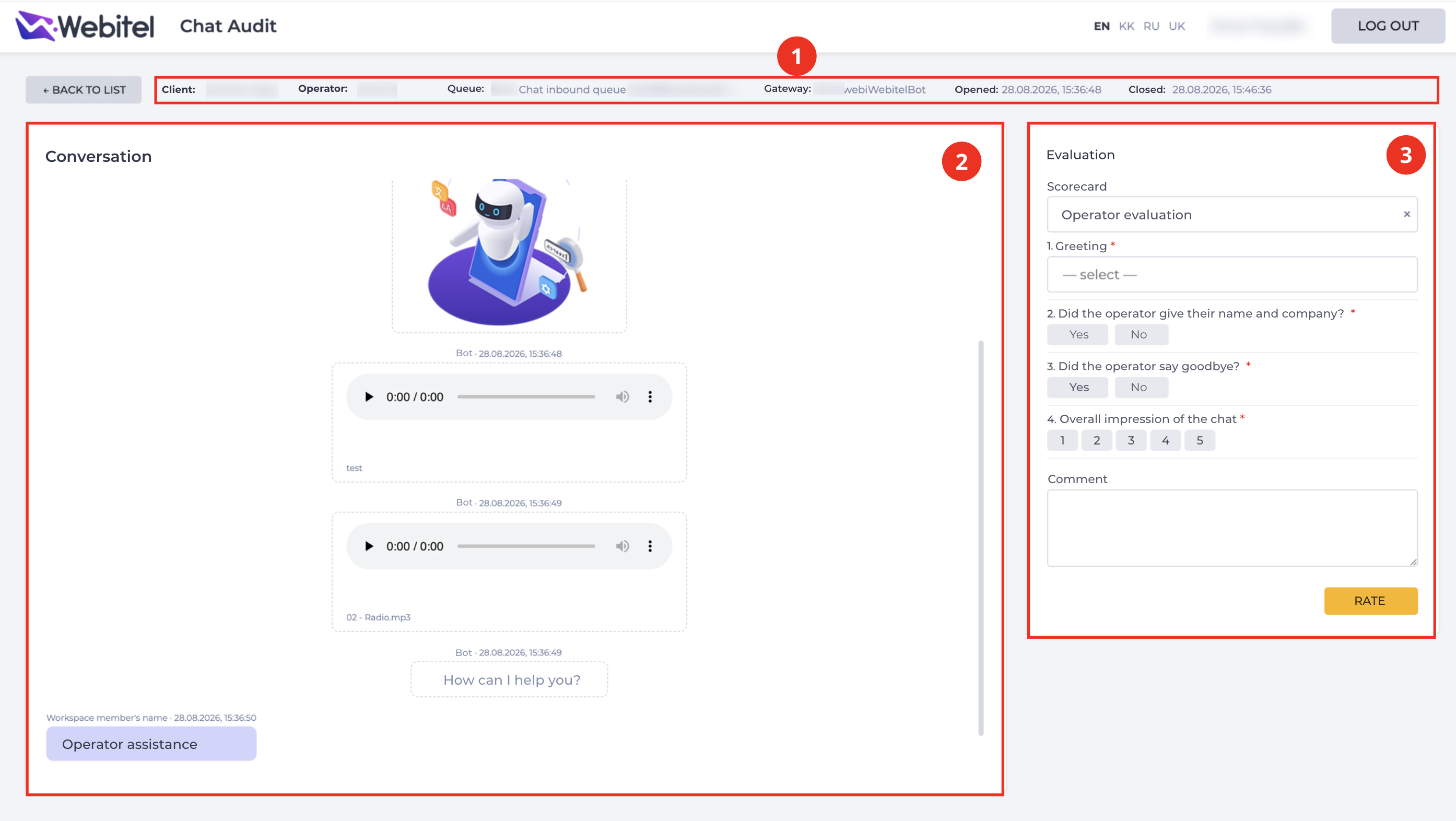1456x821 pixels.
Task: Click the LOG OUT button
Action: pos(1388,26)
